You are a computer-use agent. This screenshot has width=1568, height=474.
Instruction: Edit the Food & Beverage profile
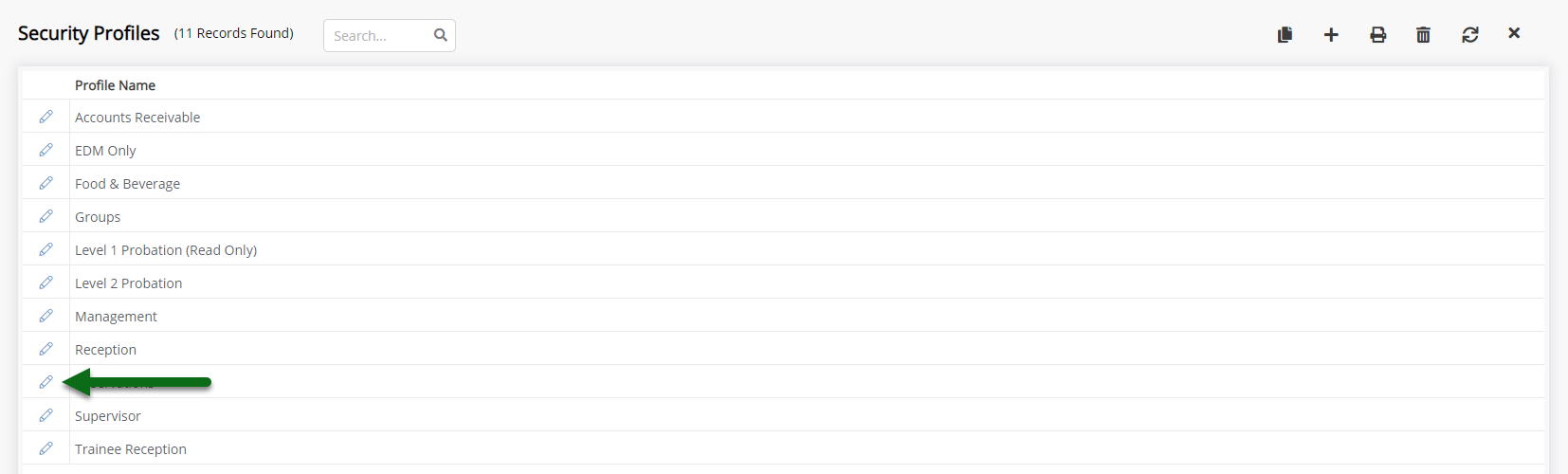(x=46, y=183)
